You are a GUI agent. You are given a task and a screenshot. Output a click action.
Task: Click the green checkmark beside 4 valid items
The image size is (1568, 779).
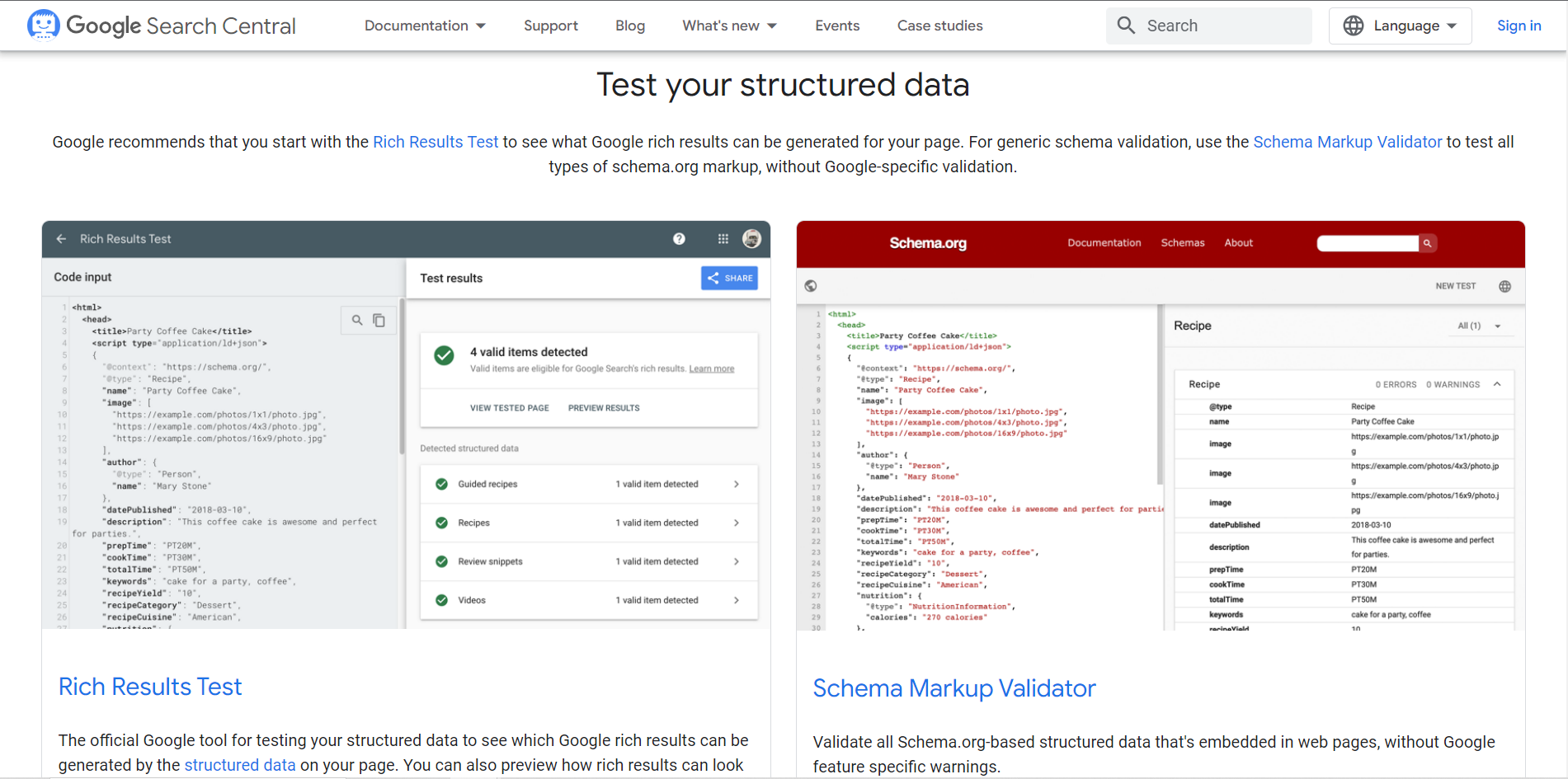444,355
